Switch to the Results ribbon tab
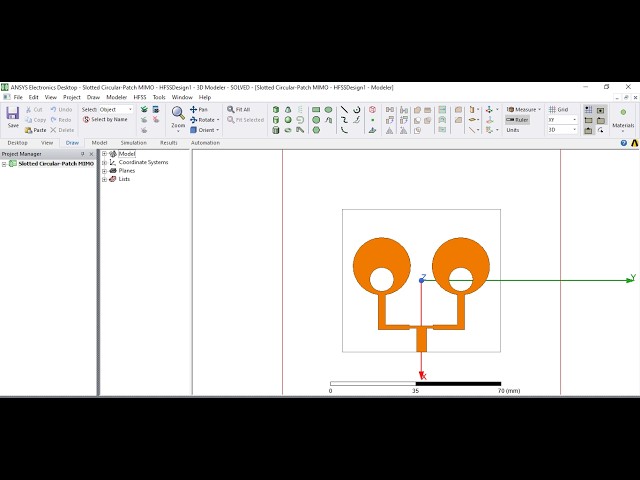This screenshot has width=640, height=480. point(169,143)
